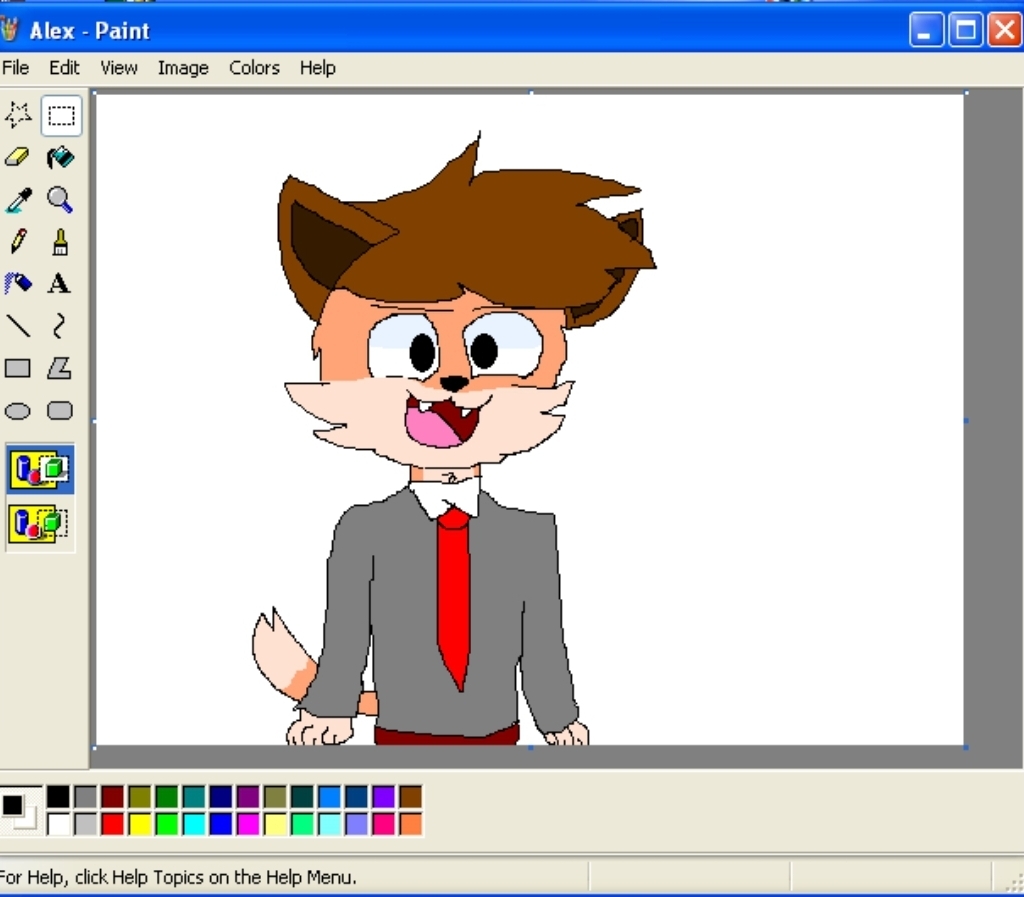
Task: Select the Airbrush spray tool
Action: point(18,284)
